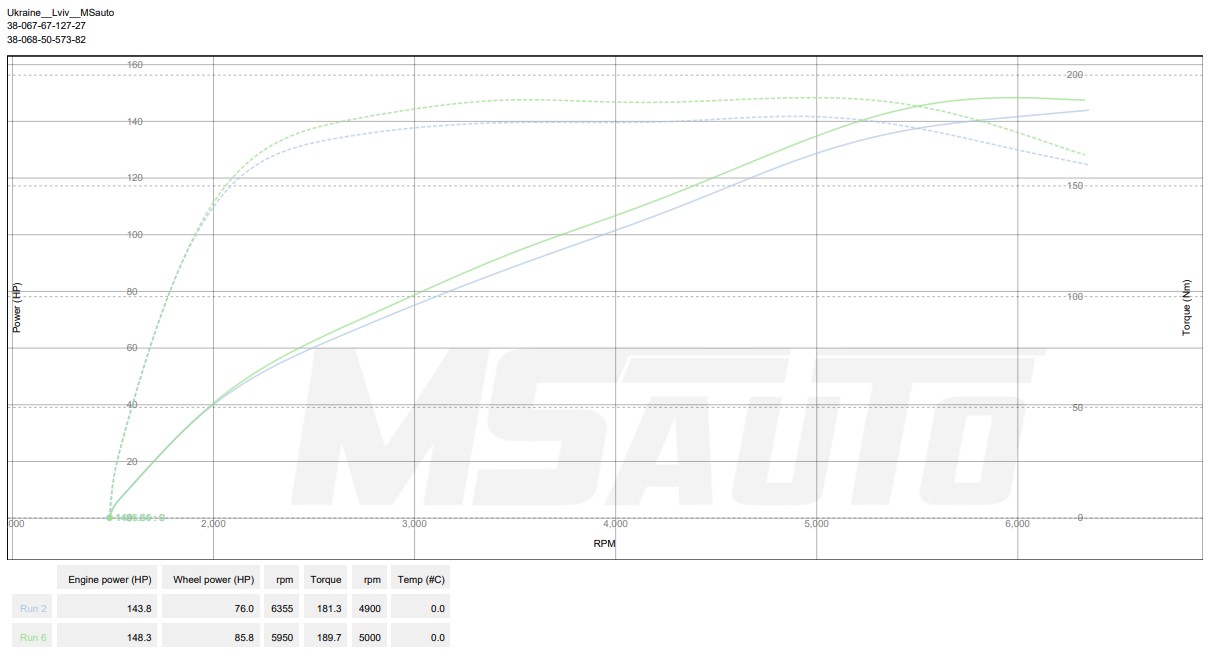Click the Wheel power (HP) column header

tap(213, 579)
